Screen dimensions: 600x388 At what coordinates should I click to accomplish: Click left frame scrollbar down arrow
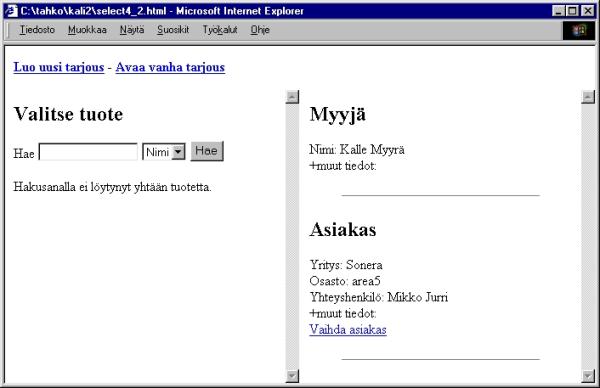pyautogui.click(x=292, y=376)
